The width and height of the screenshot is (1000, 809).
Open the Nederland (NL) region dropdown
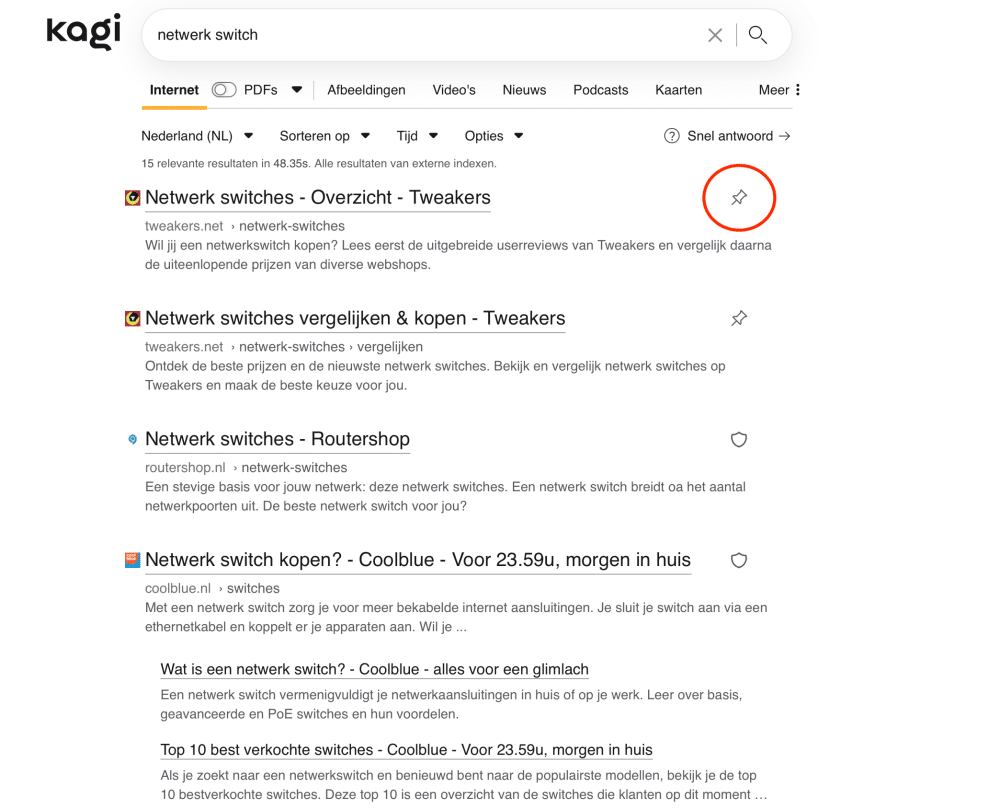pyautogui.click(x=197, y=136)
